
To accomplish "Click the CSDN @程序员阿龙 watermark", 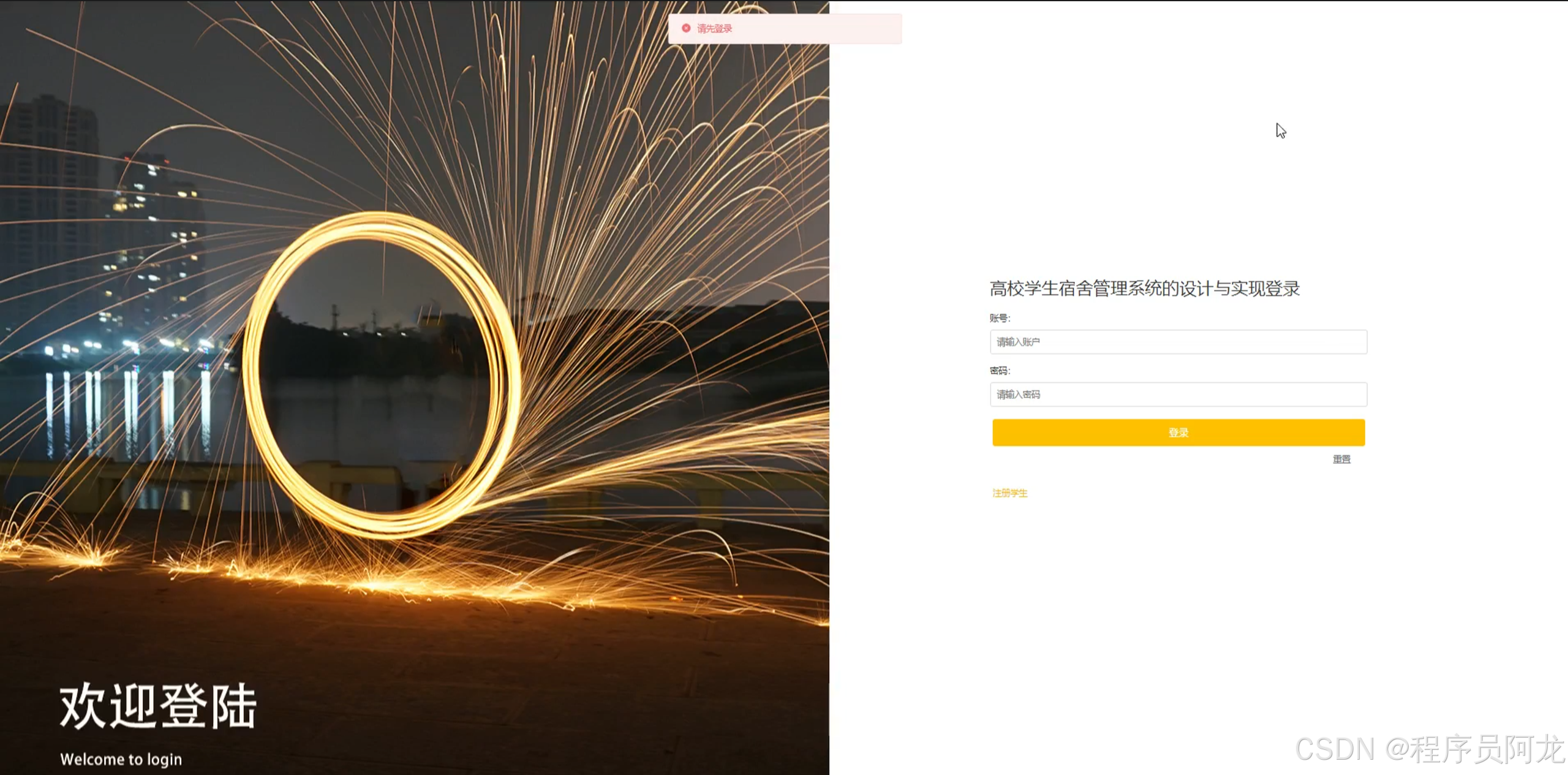I will 1430,749.
